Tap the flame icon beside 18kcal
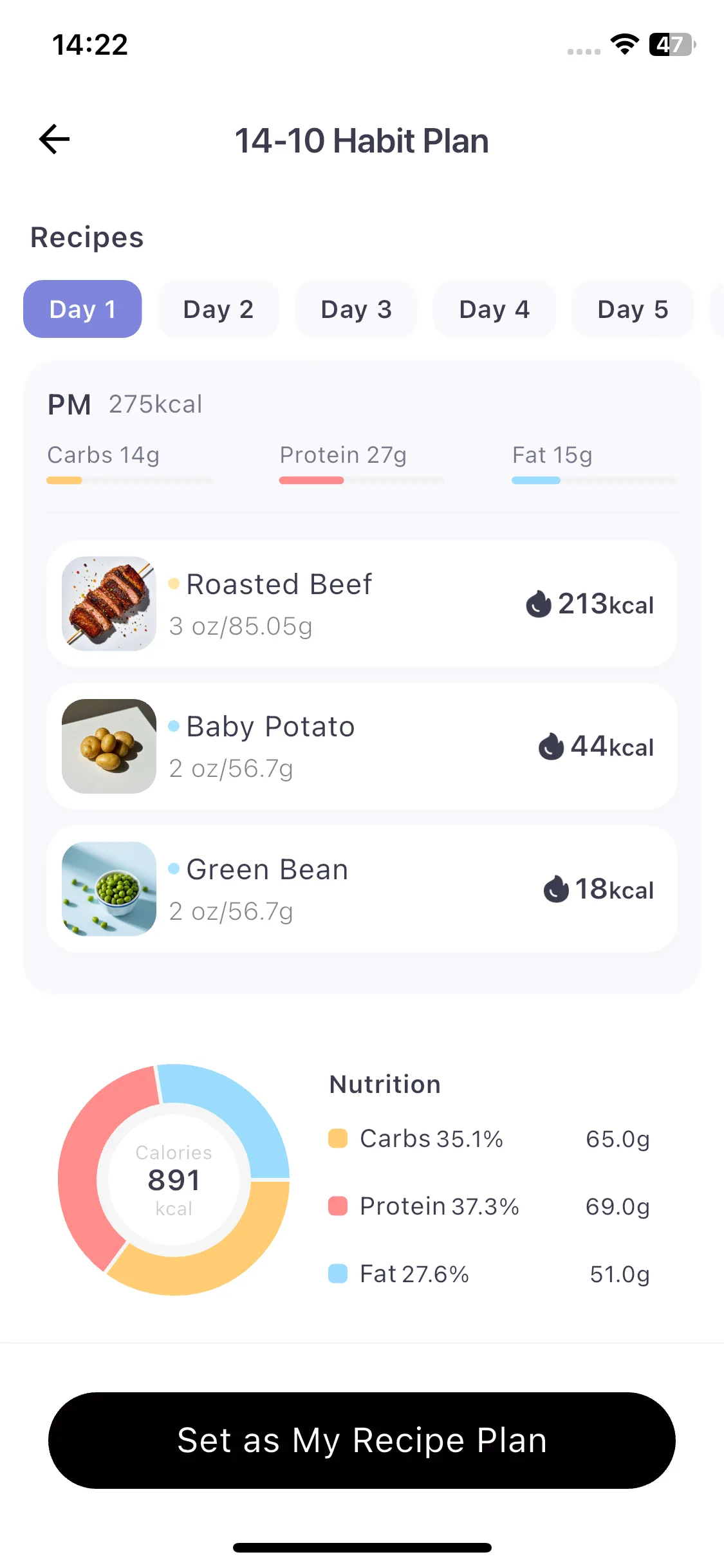This screenshot has width=724, height=1568. point(556,889)
